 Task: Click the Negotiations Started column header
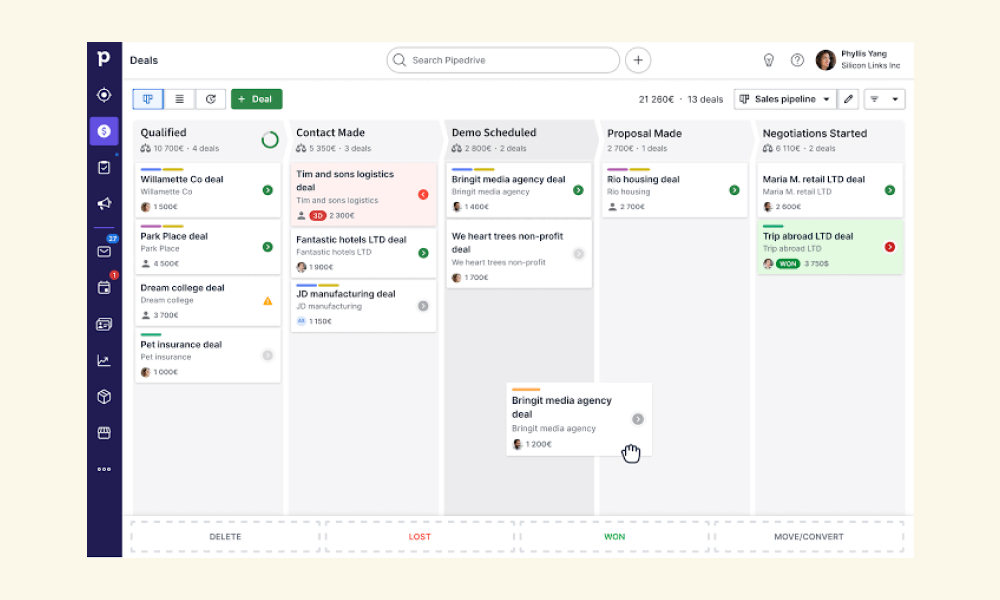coord(830,140)
